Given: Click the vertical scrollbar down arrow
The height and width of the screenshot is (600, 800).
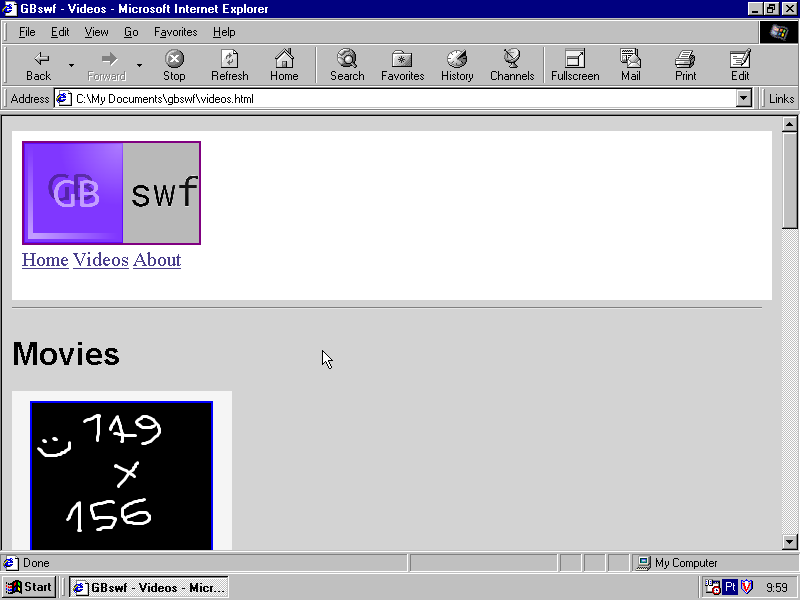Looking at the screenshot, I should click(x=789, y=542).
